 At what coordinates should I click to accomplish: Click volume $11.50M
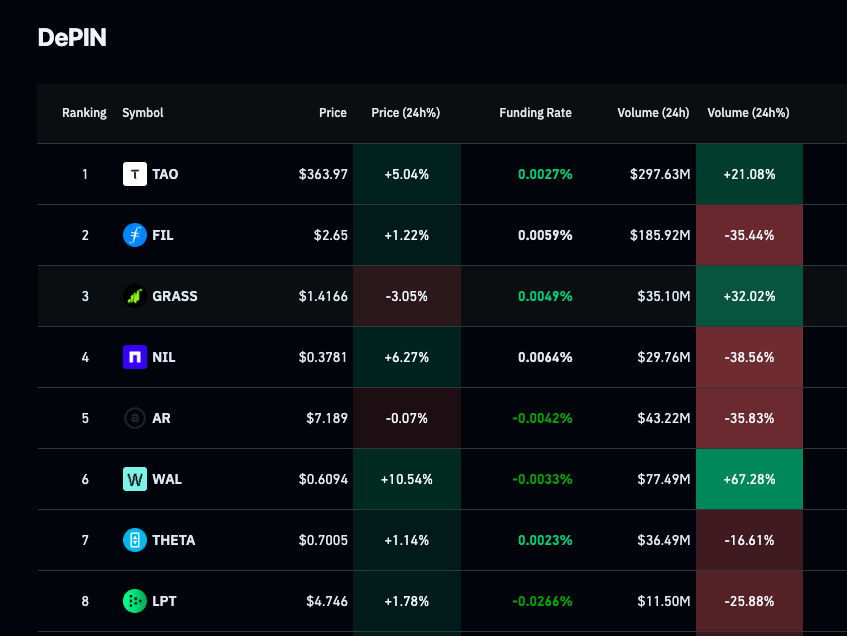pyautogui.click(x=664, y=601)
